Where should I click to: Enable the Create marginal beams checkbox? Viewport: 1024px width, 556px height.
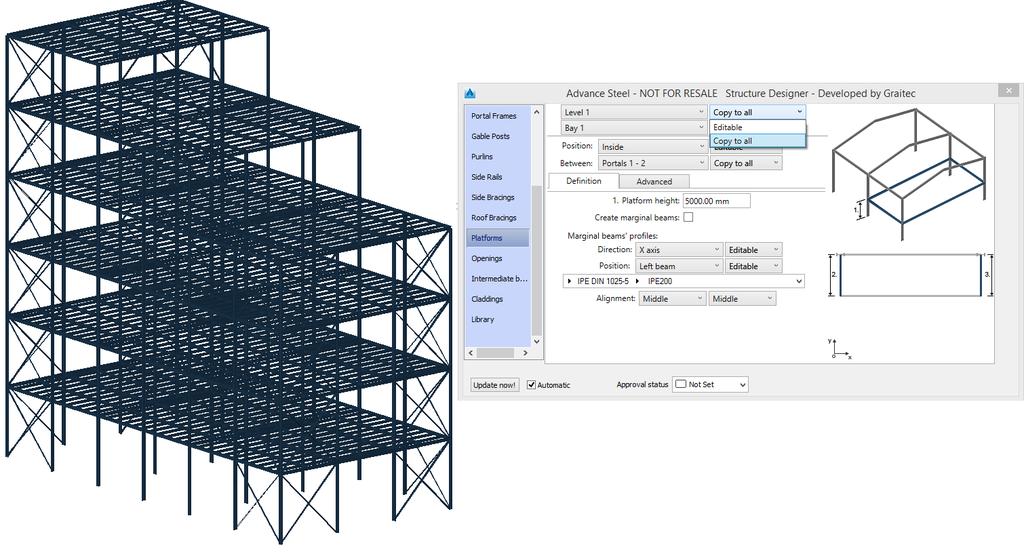coord(688,217)
